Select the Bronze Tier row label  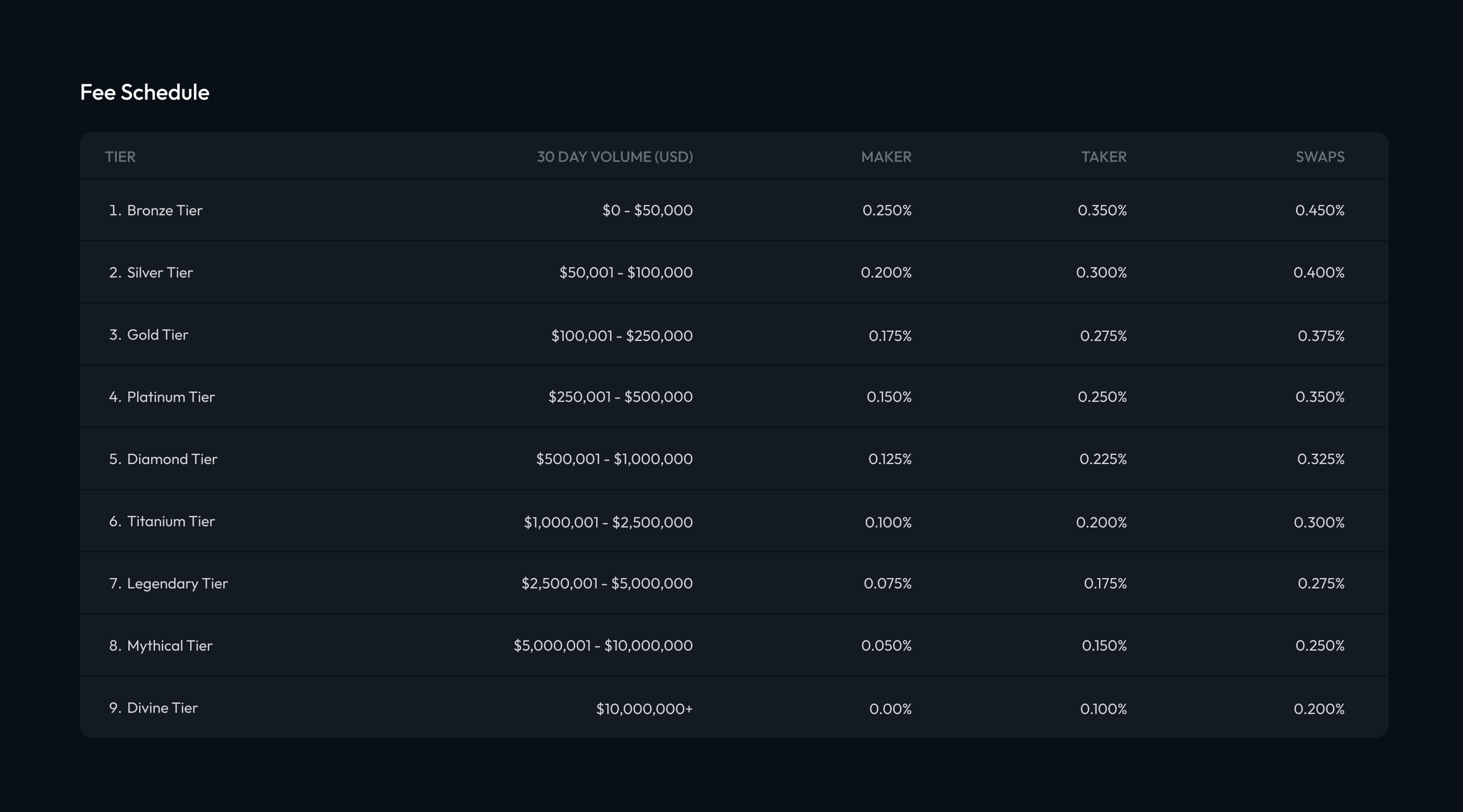[164, 211]
